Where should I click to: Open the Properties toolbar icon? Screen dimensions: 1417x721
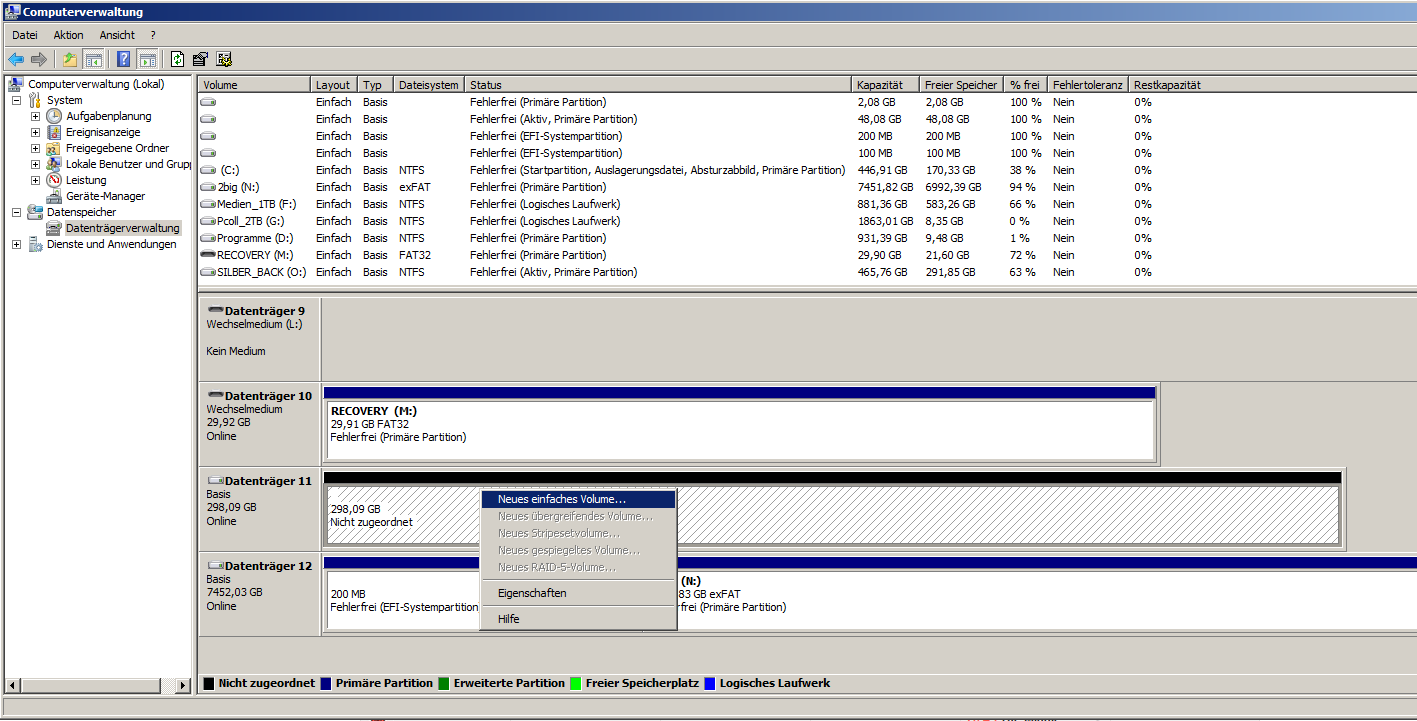[200, 59]
